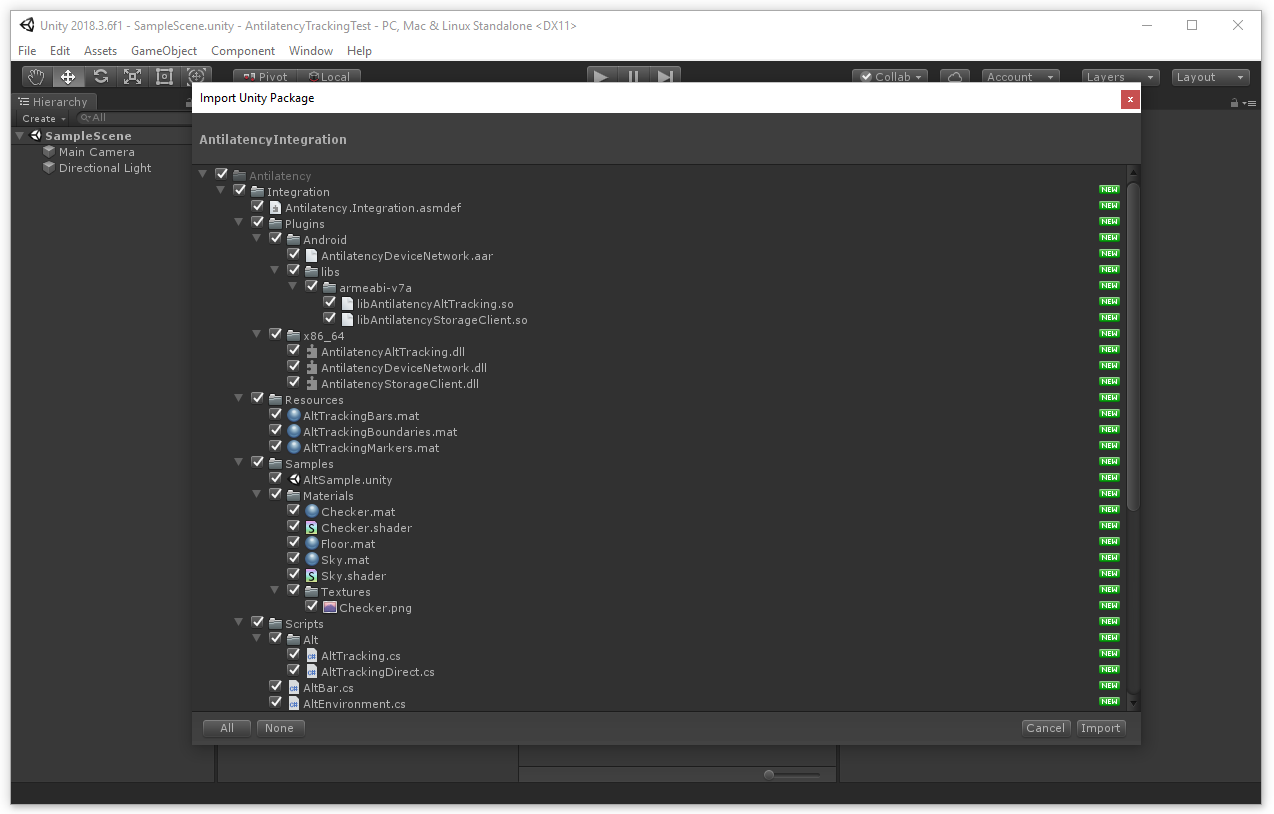This screenshot has width=1274, height=814.
Task: Uncheck the root Antilatency folder checkbox
Action: click(x=221, y=175)
